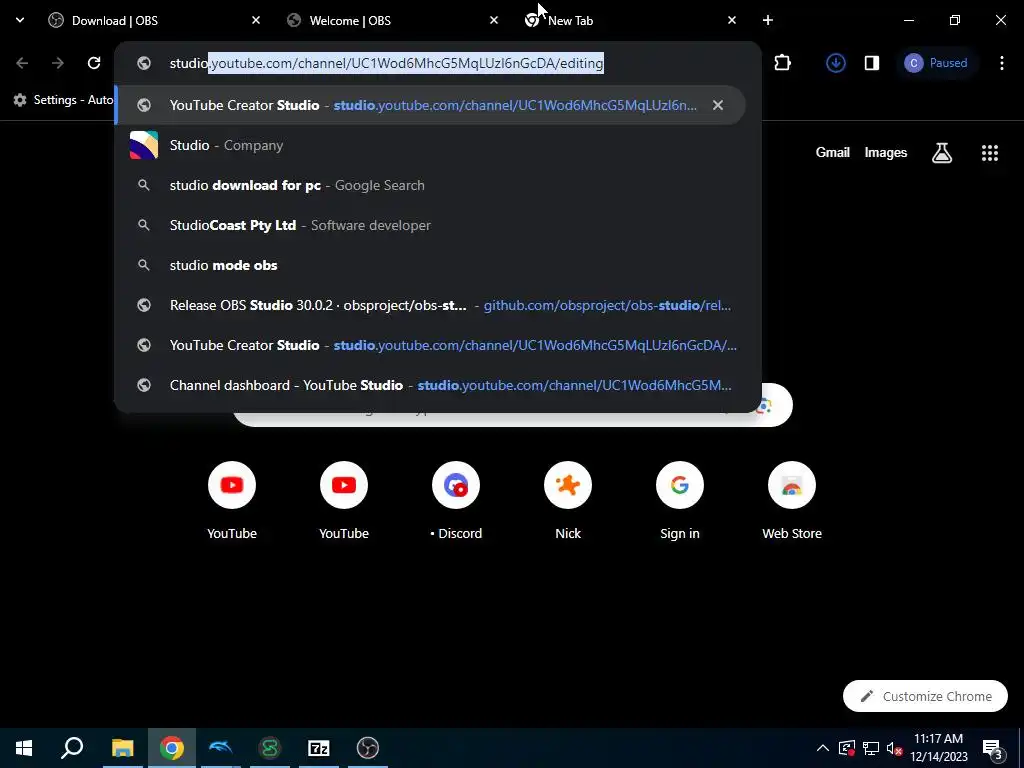Open the Gmail link
1024x768 pixels.
833,152
